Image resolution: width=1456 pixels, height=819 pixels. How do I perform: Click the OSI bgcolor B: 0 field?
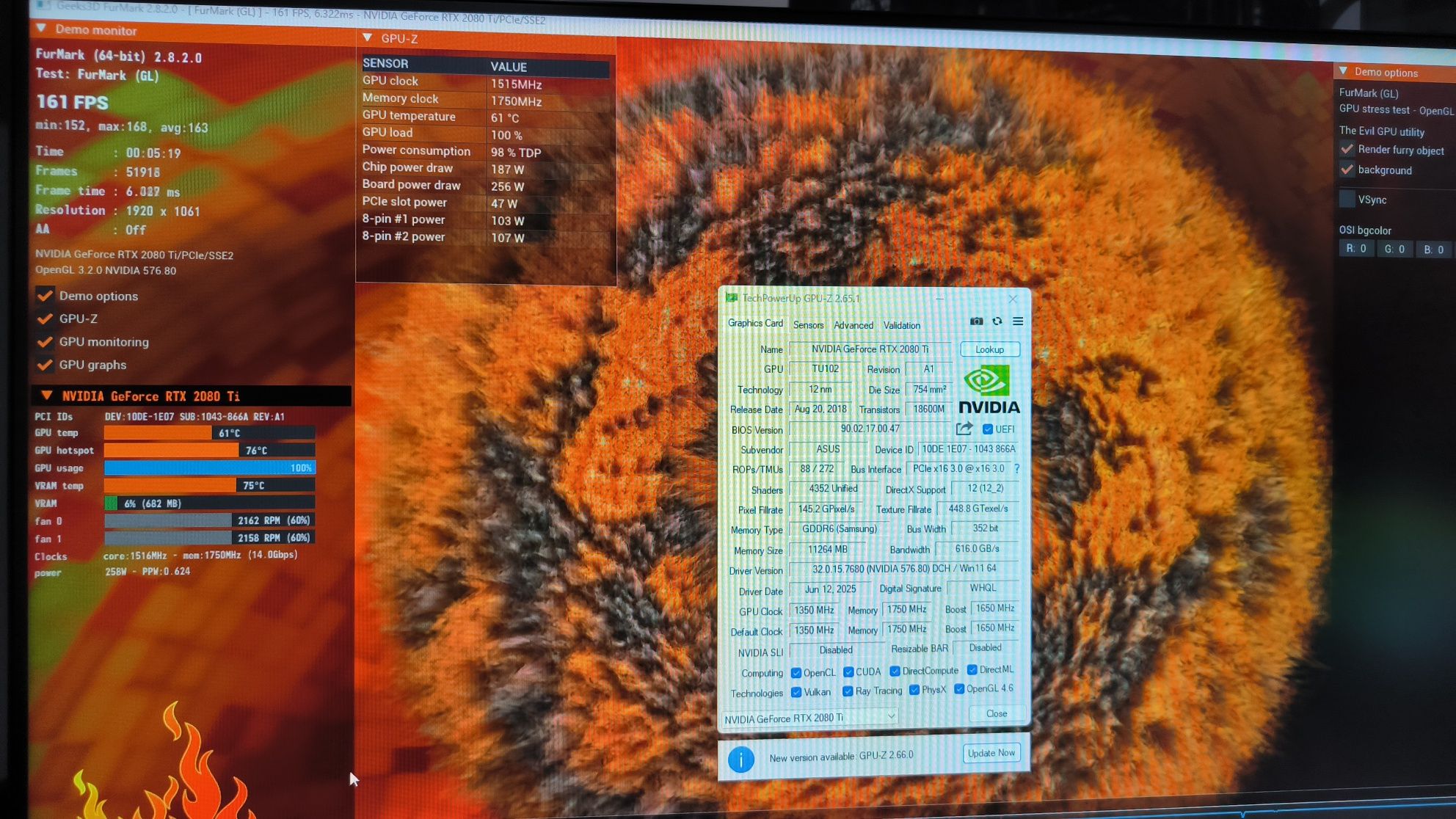pos(1433,250)
